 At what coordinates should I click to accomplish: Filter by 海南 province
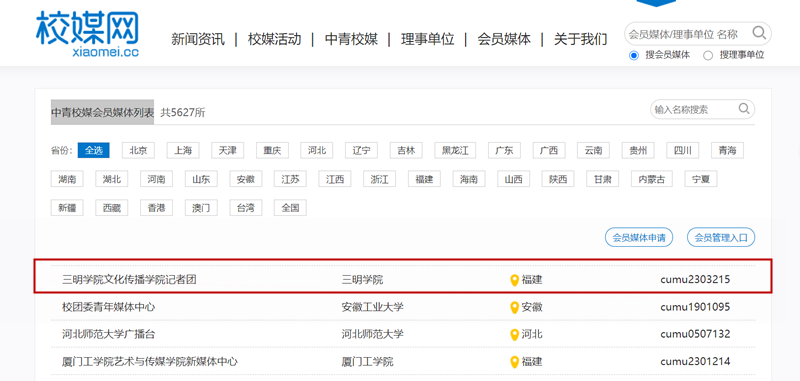469,179
